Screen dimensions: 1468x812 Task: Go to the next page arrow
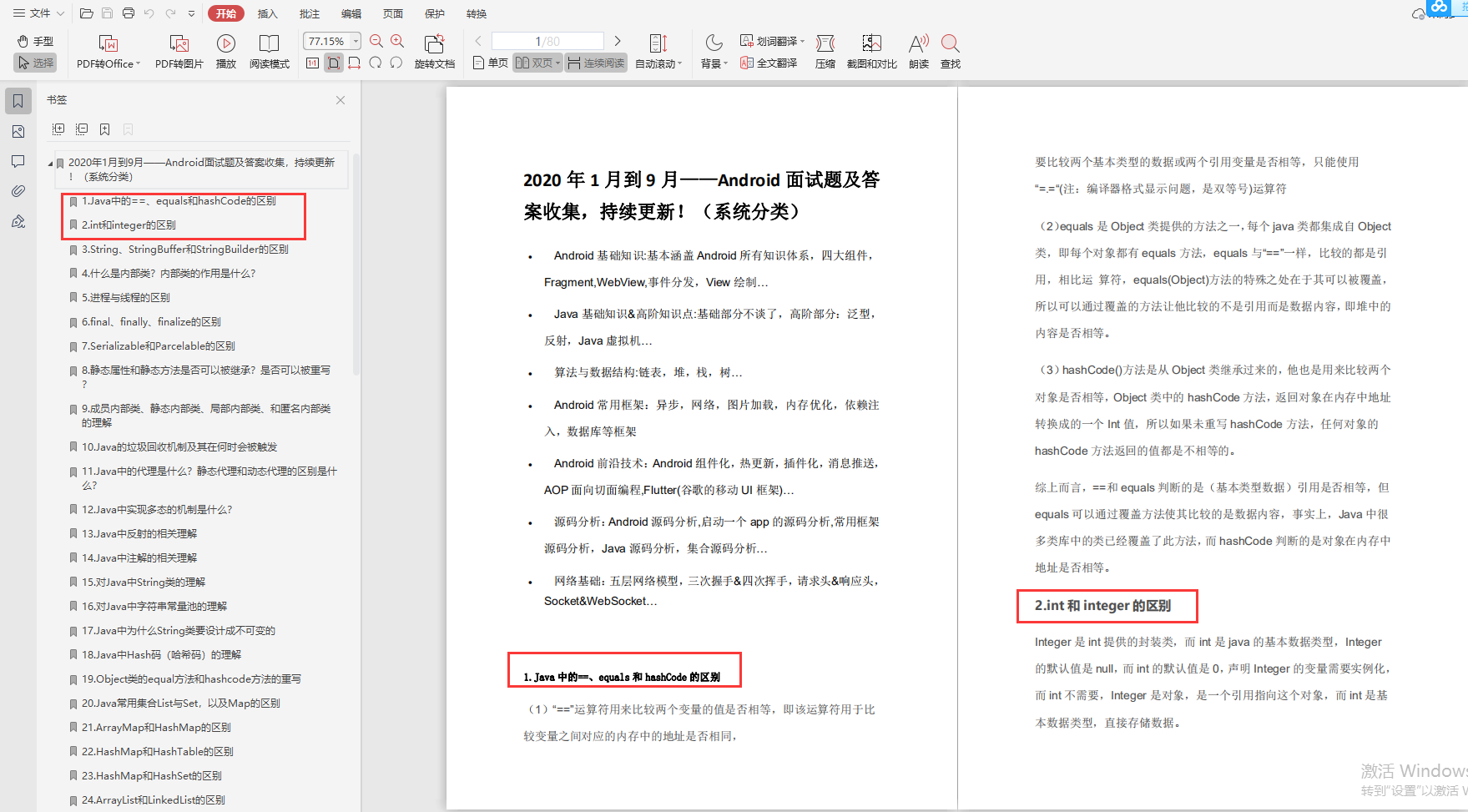click(x=618, y=41)
